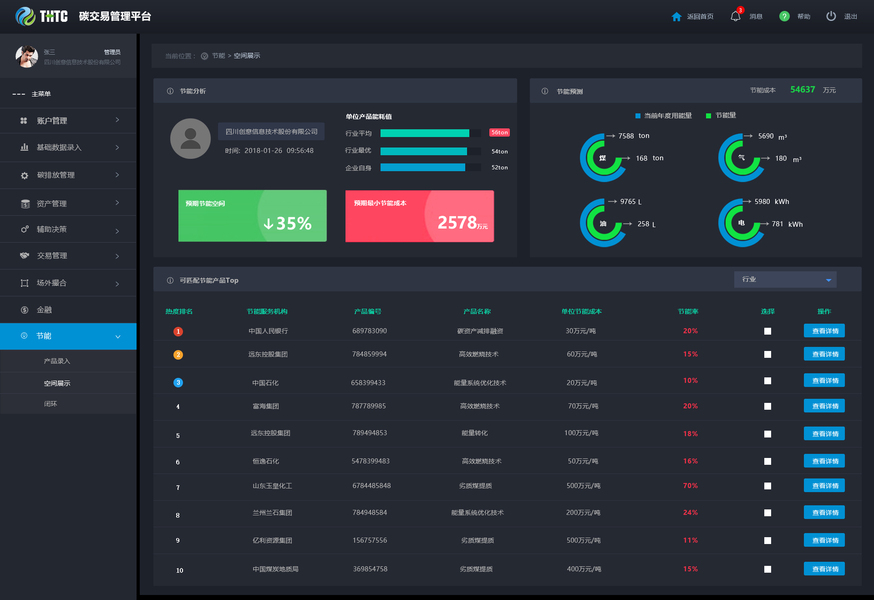
Task: Click the red 预期最小节能成本 2578 card
Action: tap(420, 216)
